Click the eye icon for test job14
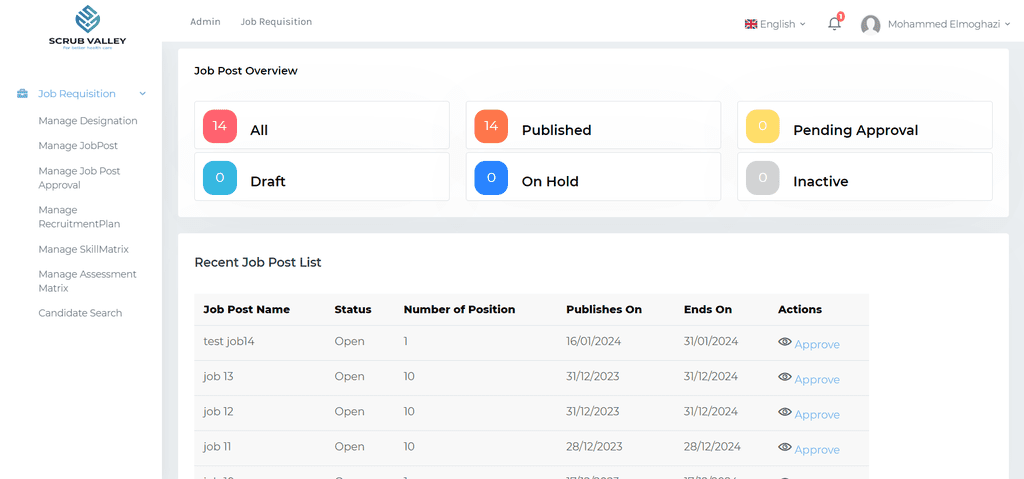 pyautogui.click(x=785, y=342)
